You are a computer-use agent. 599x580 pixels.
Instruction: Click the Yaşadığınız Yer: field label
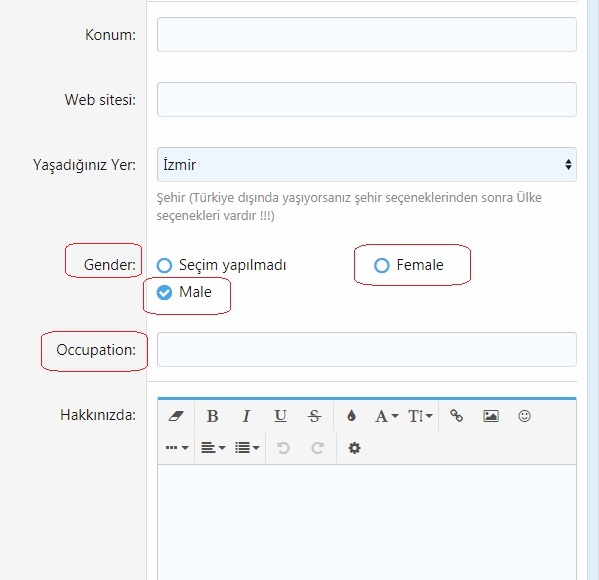(x=84, y=165)
